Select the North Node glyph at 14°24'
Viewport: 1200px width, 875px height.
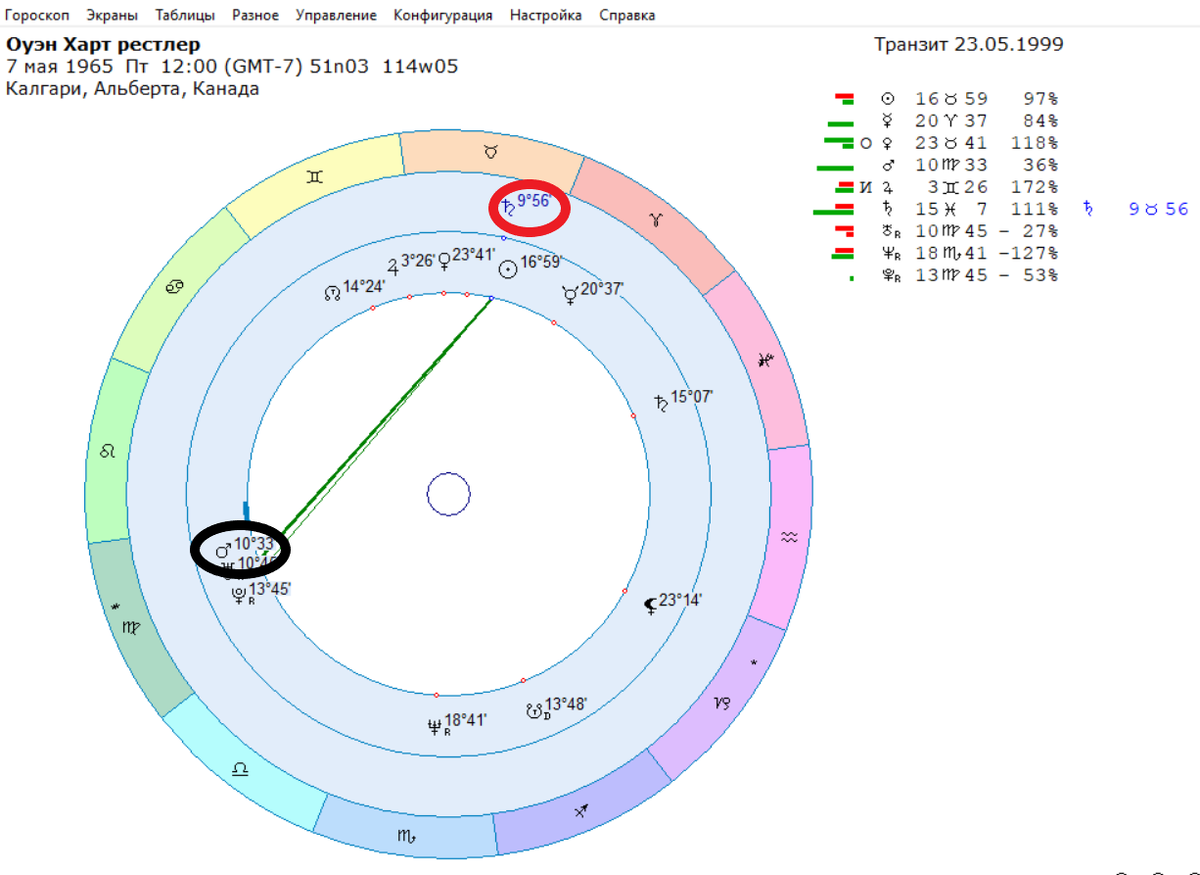(333, 293)
